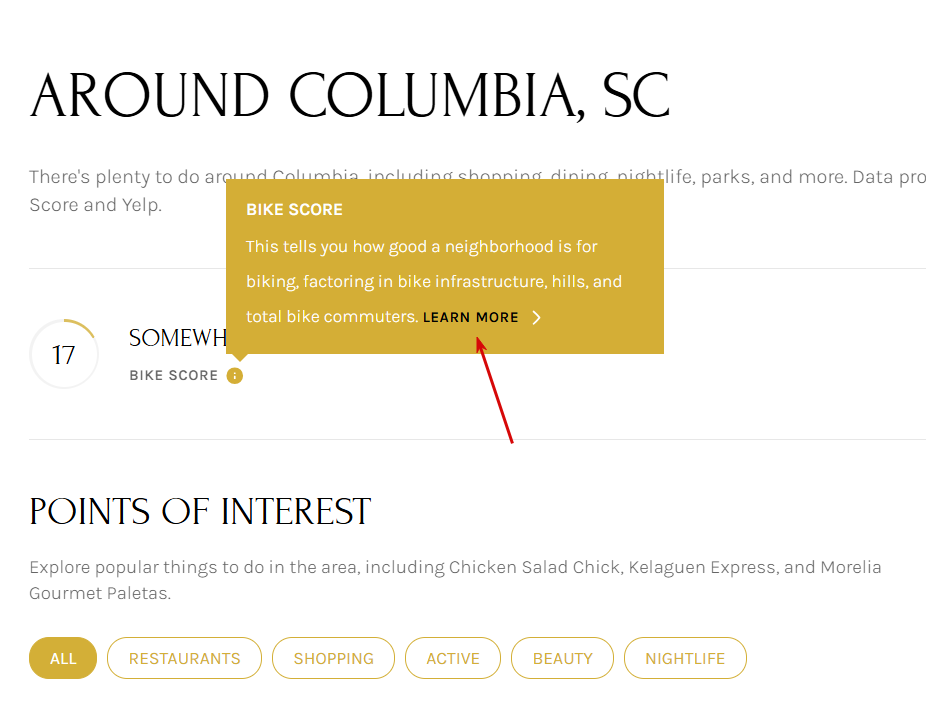The height and width of the screenshot is (707, 926).
Task: Click the red arrow annotation below tooltip
Action: coord(495,392)
